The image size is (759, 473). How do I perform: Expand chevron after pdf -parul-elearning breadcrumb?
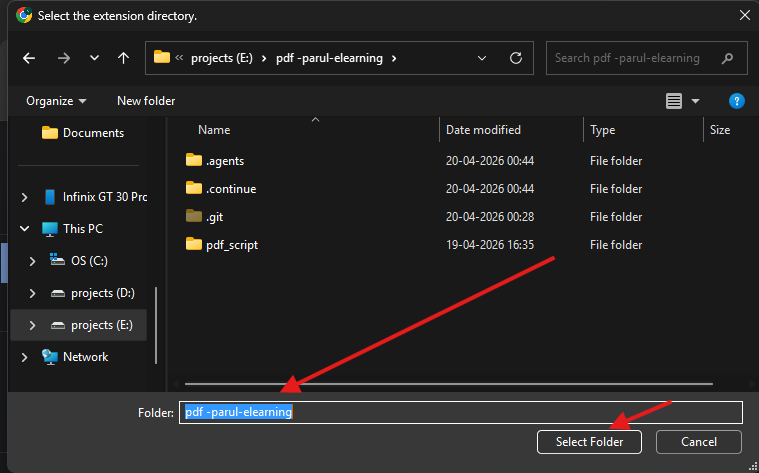394,58
